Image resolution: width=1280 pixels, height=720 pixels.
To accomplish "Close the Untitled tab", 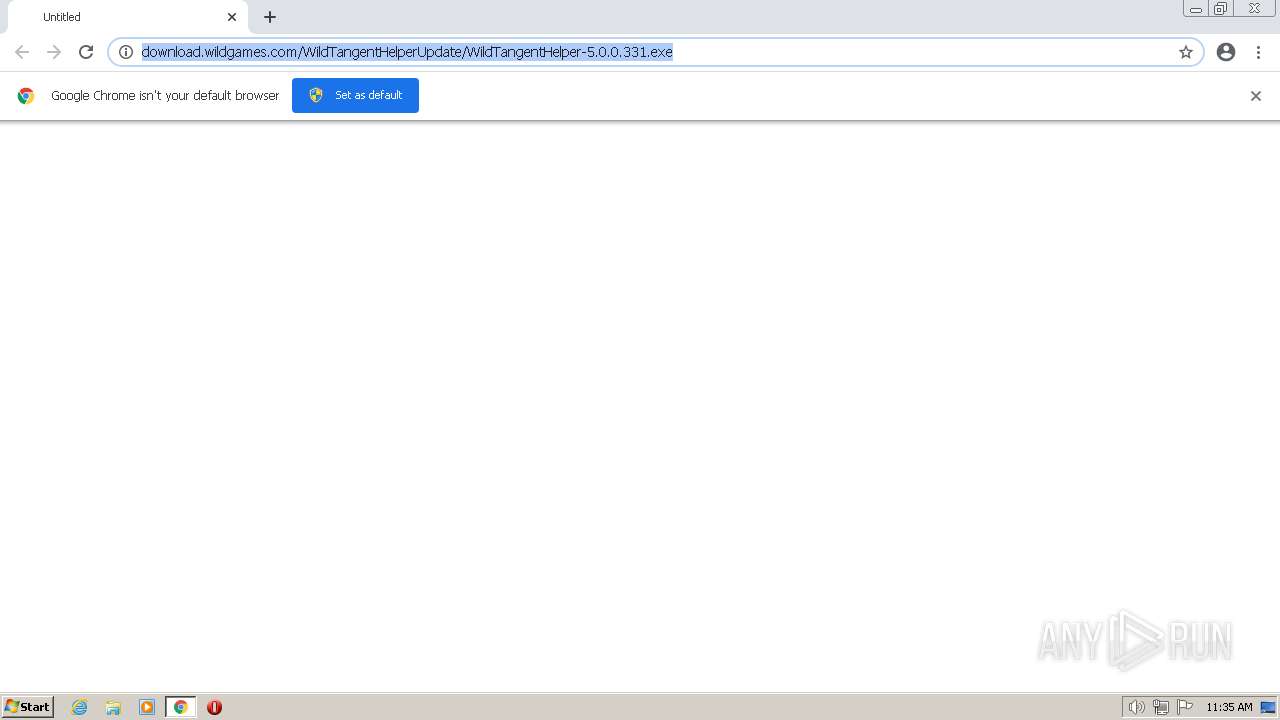I will [x=232, y=17].
